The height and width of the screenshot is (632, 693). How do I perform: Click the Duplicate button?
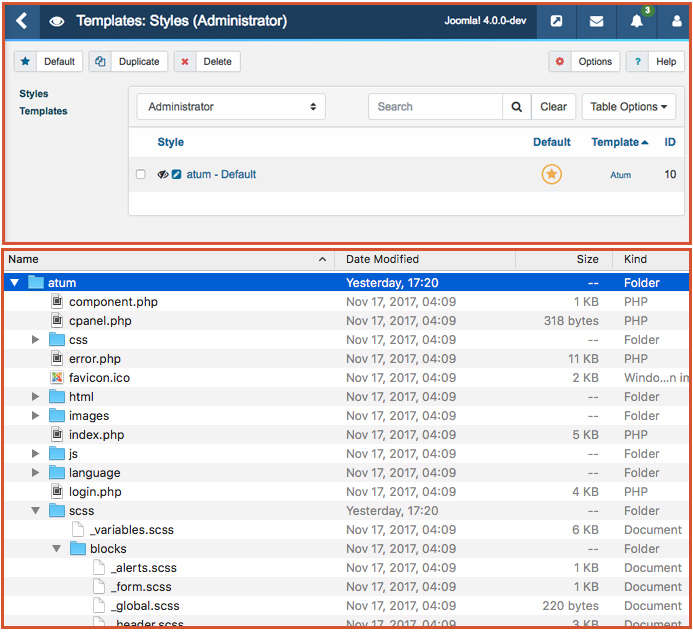point(128,62)
